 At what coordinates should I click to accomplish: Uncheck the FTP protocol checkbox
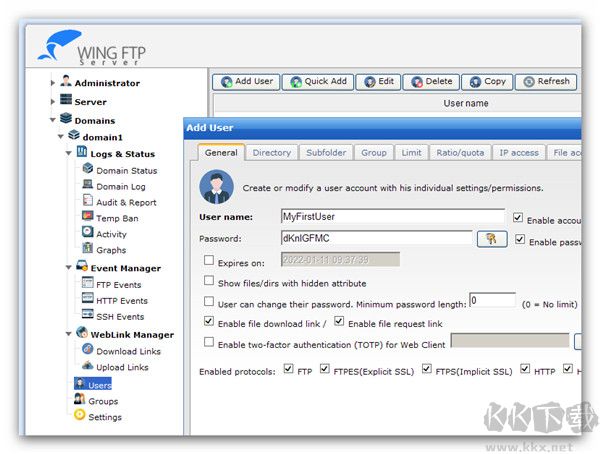[289, 369]
